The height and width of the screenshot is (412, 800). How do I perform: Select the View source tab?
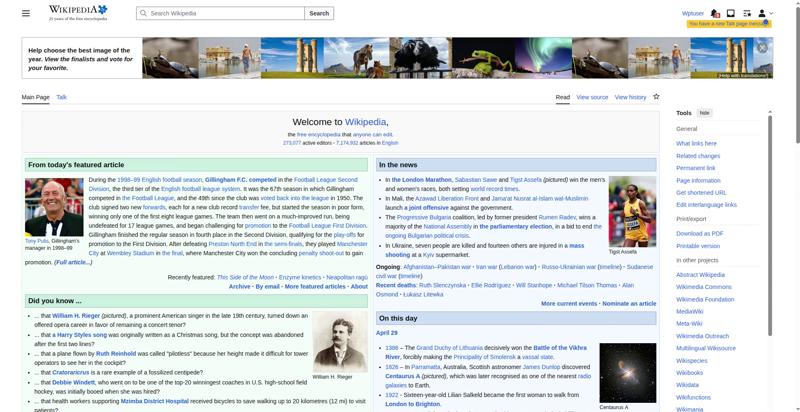(592, 97)
